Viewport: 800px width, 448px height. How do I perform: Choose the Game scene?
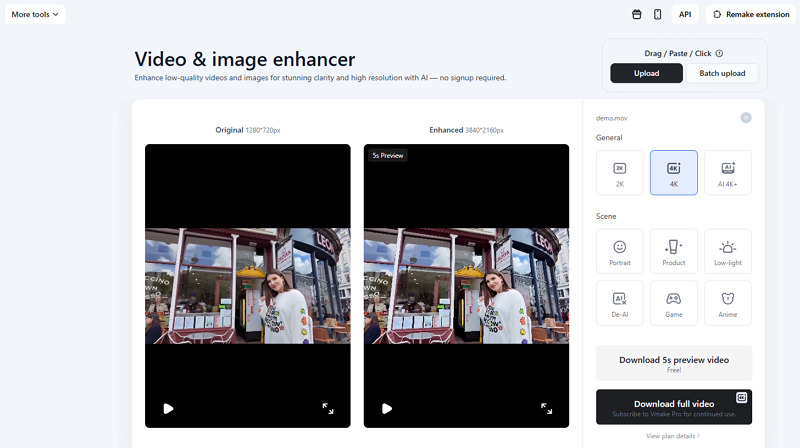(674, 303)
